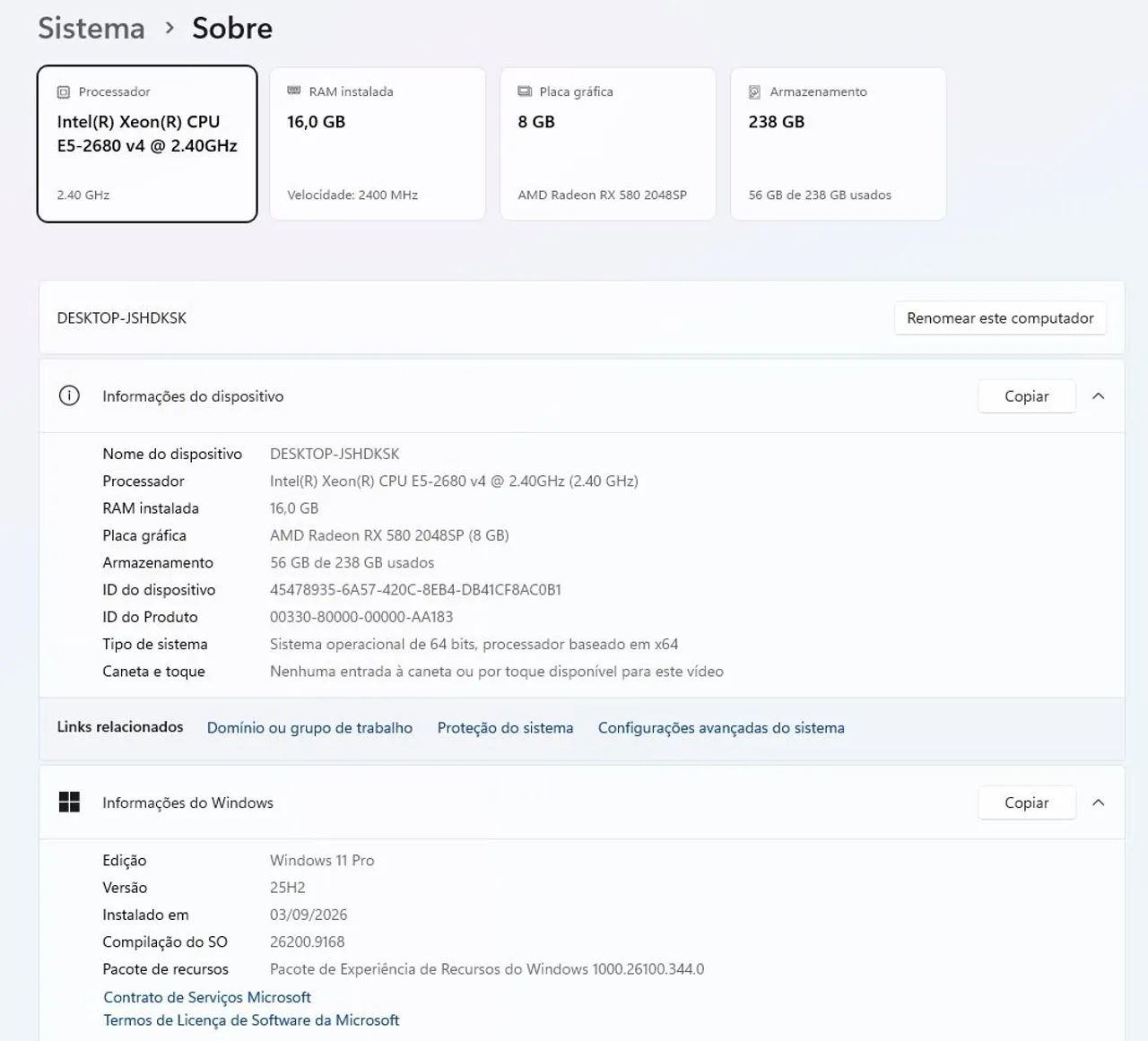Click the Tipo de sistema label
1148x1041 pixels.
click(155, 645)
